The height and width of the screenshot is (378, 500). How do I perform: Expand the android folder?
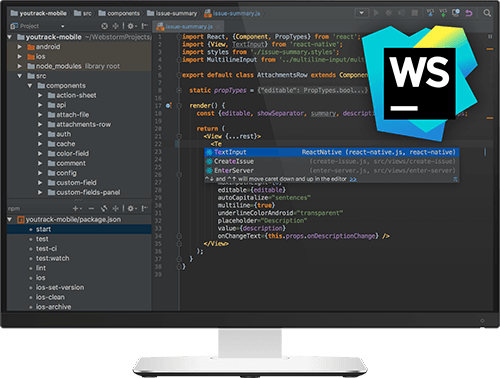pos(20,47)
